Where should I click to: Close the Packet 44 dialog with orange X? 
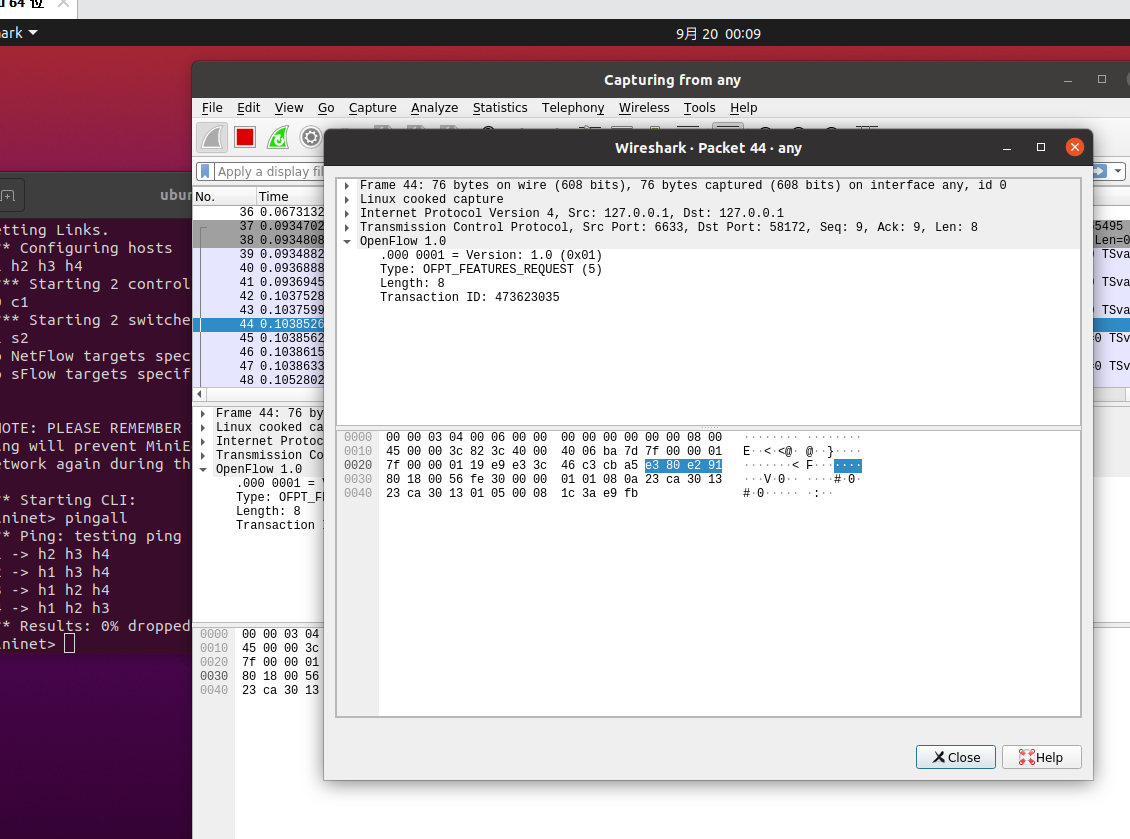1075,147
